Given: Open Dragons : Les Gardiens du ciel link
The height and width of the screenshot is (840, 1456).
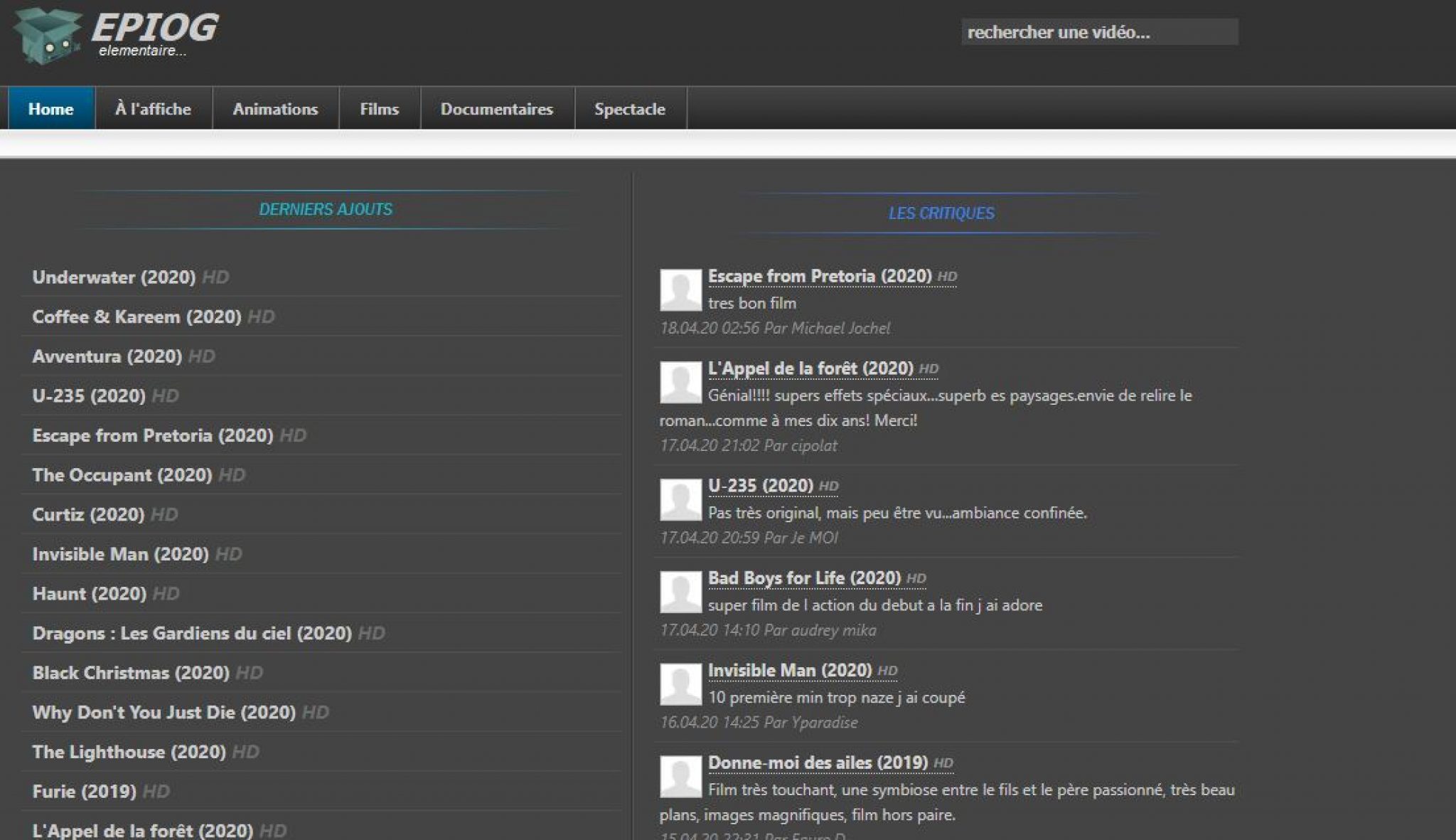Looking at the screenshot, I should 192,633.
